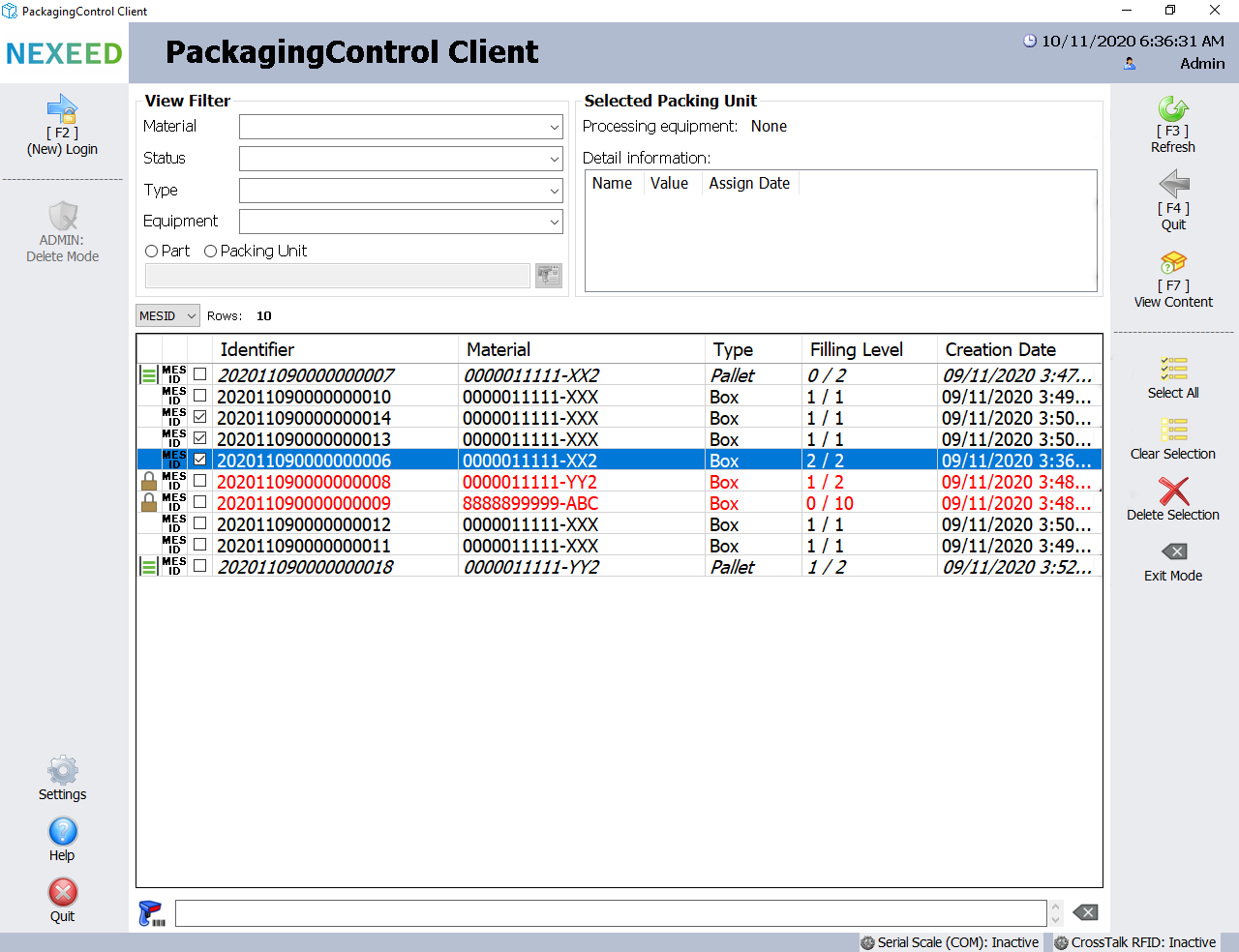Open the Help icon
The height and width of the screenshot is (952, 1239).
pyautogui.click(x=63, y=832)
